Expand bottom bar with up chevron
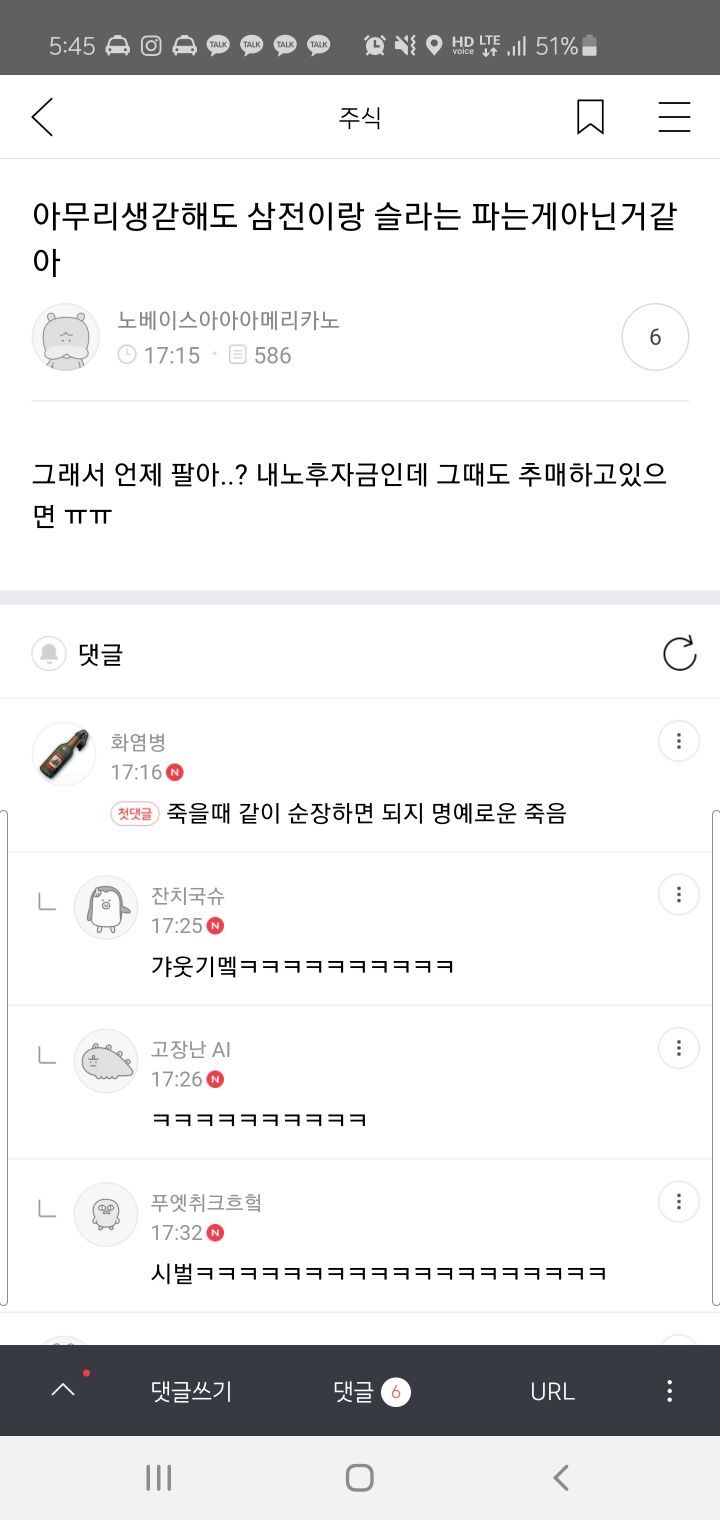This screenshot has height=1520, width=720. click(x=63, y=1390)
